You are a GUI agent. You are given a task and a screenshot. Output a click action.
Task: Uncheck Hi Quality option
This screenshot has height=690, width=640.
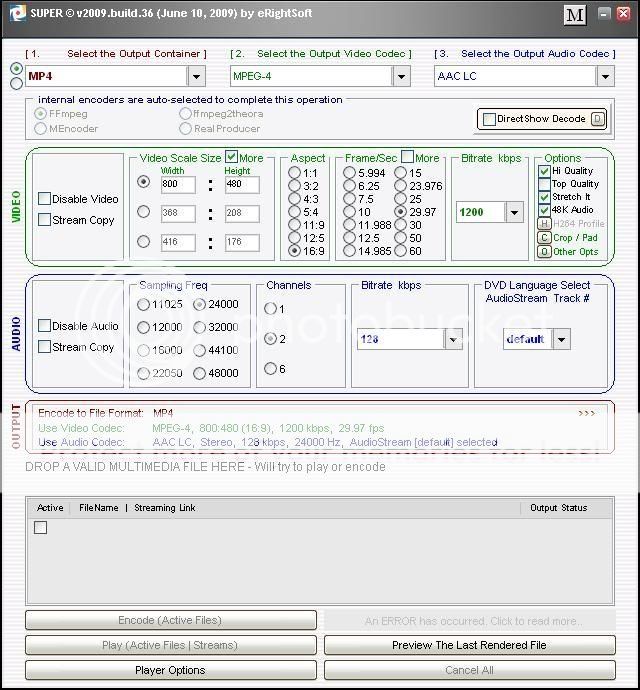pos(544,171)
